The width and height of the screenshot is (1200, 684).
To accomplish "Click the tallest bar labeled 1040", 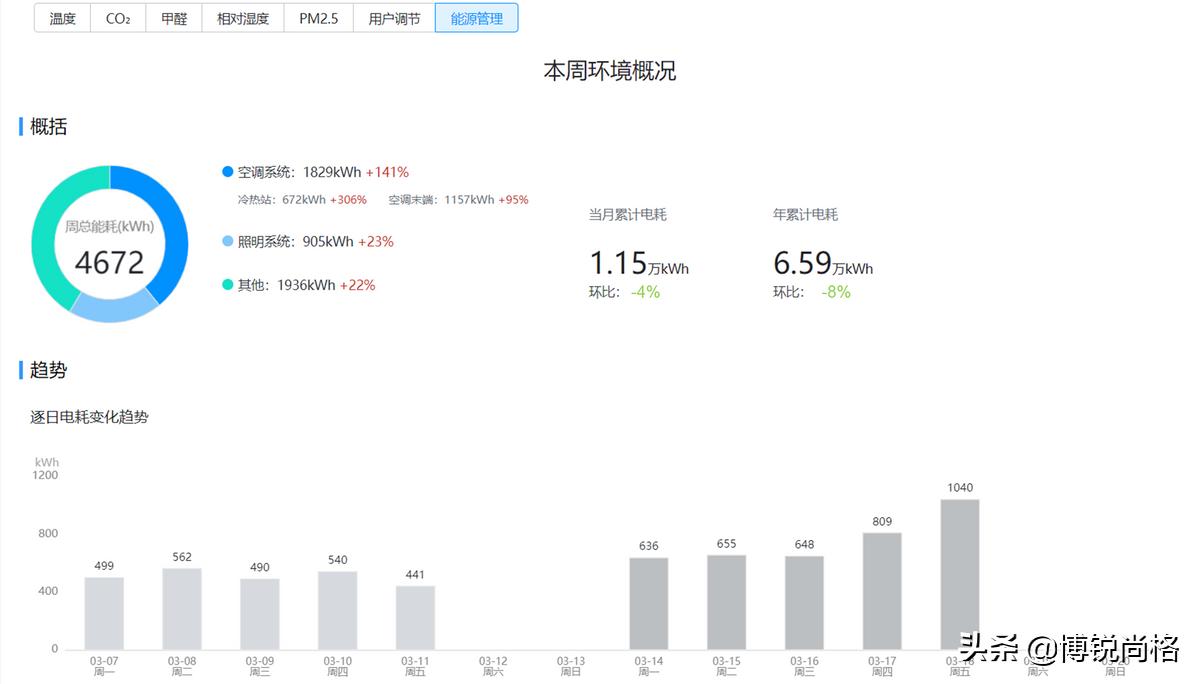I will click(x=961, y=575).
